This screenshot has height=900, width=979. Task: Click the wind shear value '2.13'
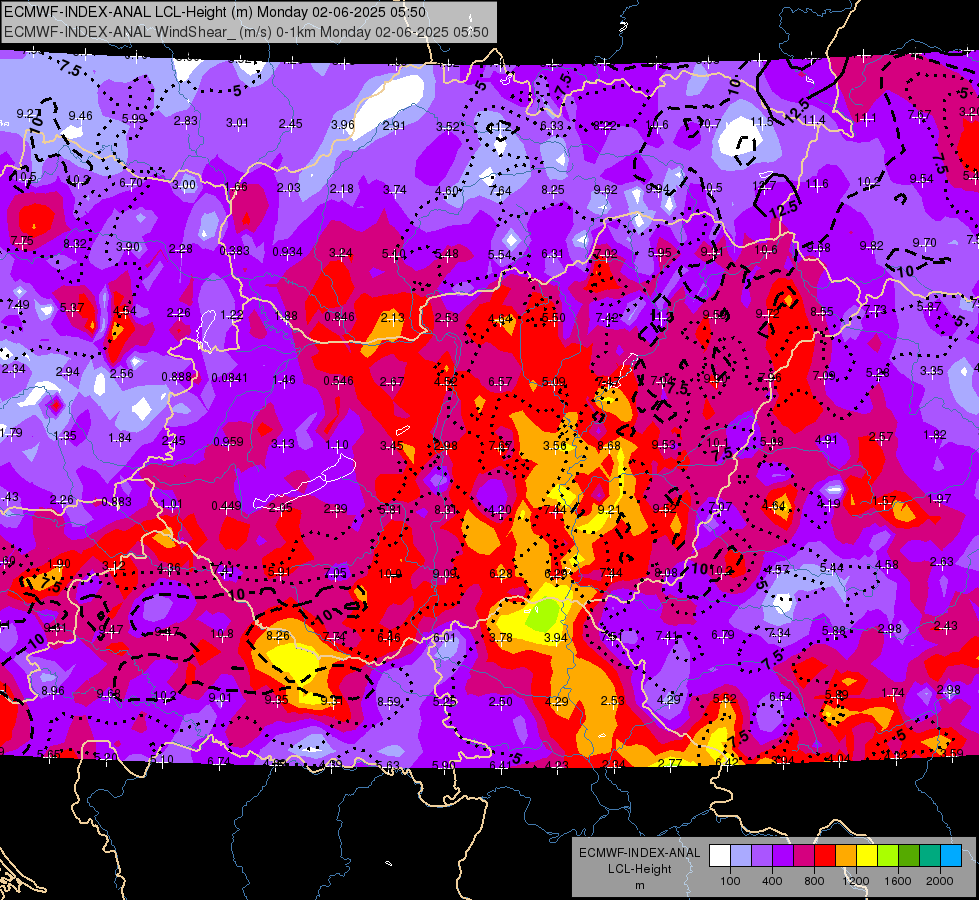click(393, 317)
